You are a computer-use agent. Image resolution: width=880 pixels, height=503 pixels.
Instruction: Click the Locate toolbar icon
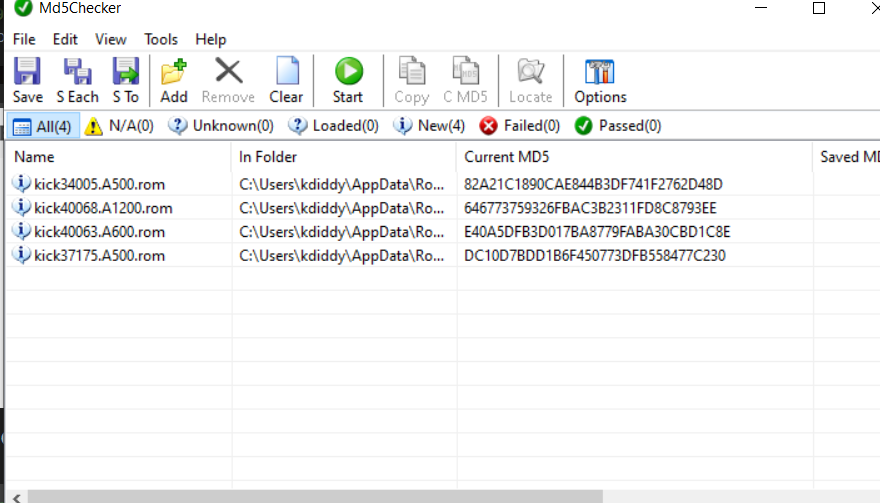coord(530,80)
